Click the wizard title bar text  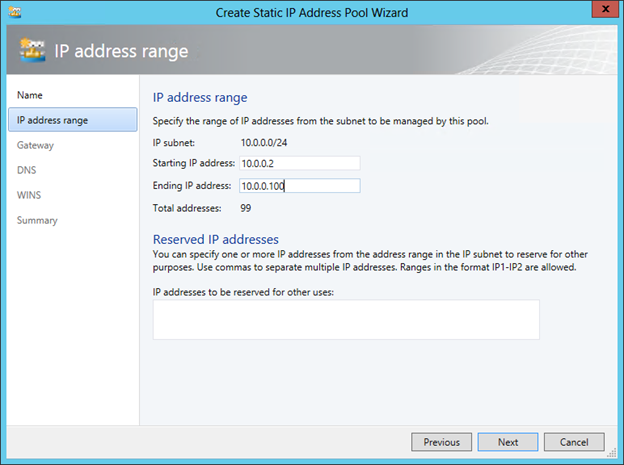311,12
